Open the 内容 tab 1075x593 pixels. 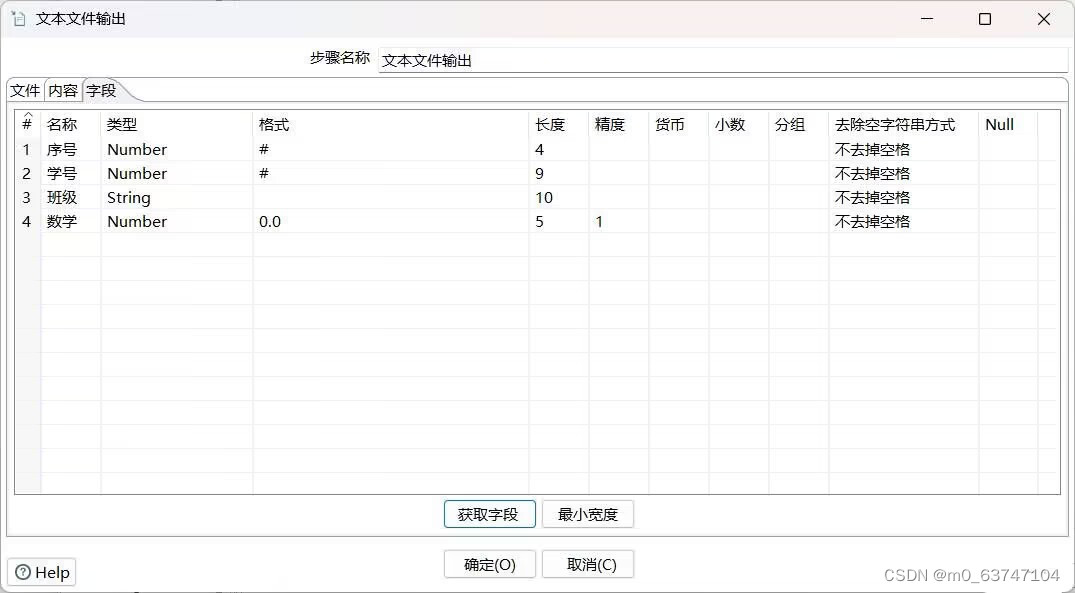tap(63, 90)
